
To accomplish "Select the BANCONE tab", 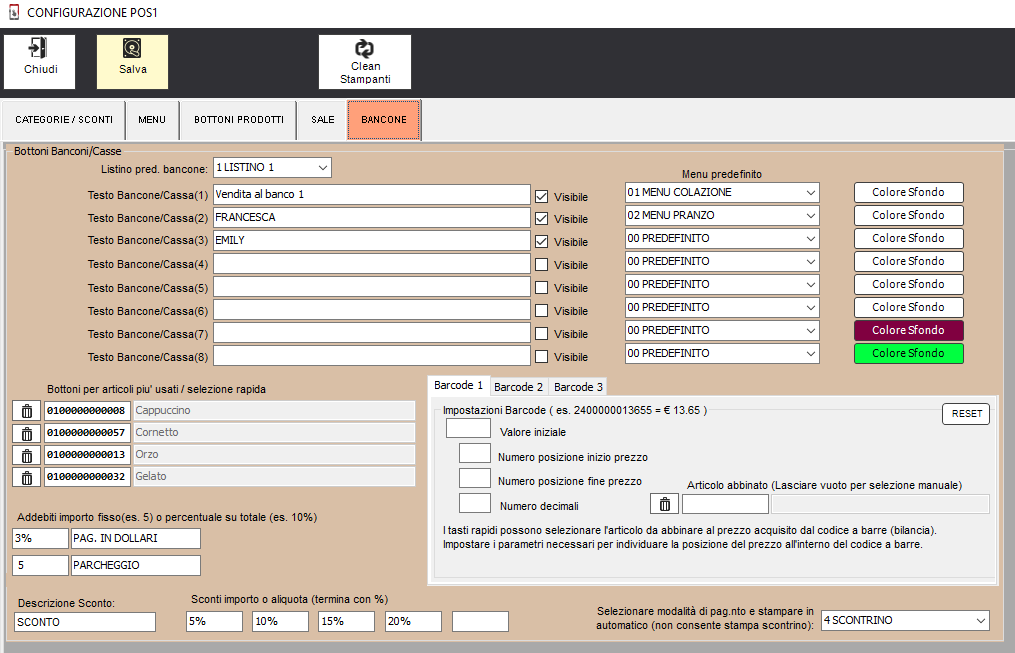I will [384, 120].
